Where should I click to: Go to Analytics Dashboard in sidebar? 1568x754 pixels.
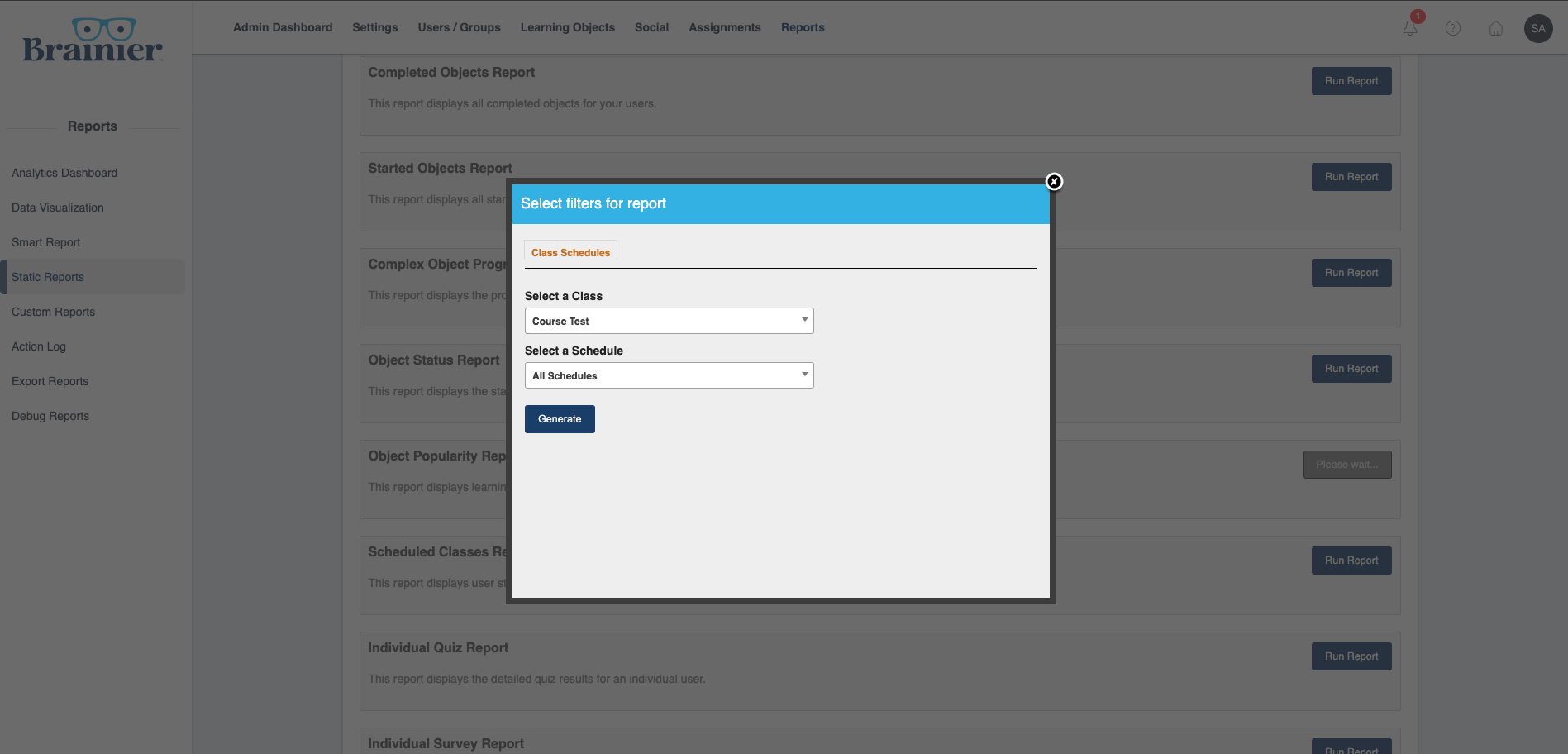tap(64, 173)
